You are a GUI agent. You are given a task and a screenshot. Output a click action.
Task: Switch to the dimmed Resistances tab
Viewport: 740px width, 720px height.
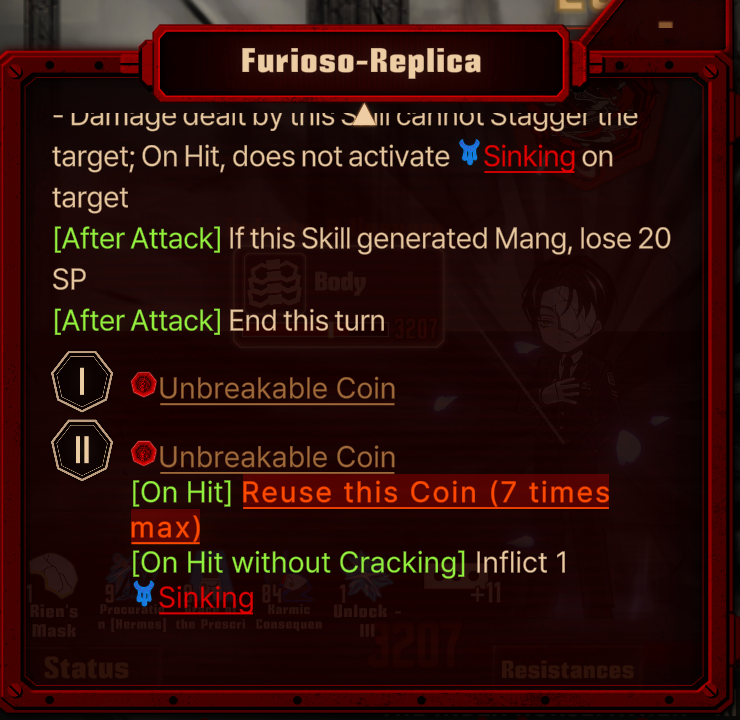[567, 670]
